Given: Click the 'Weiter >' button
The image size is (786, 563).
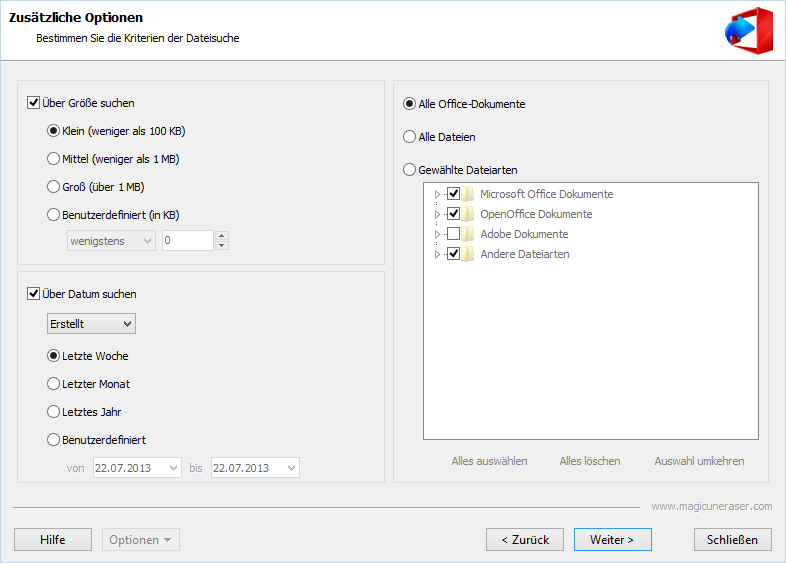Looking at the screenshot, I should [613, 539].
